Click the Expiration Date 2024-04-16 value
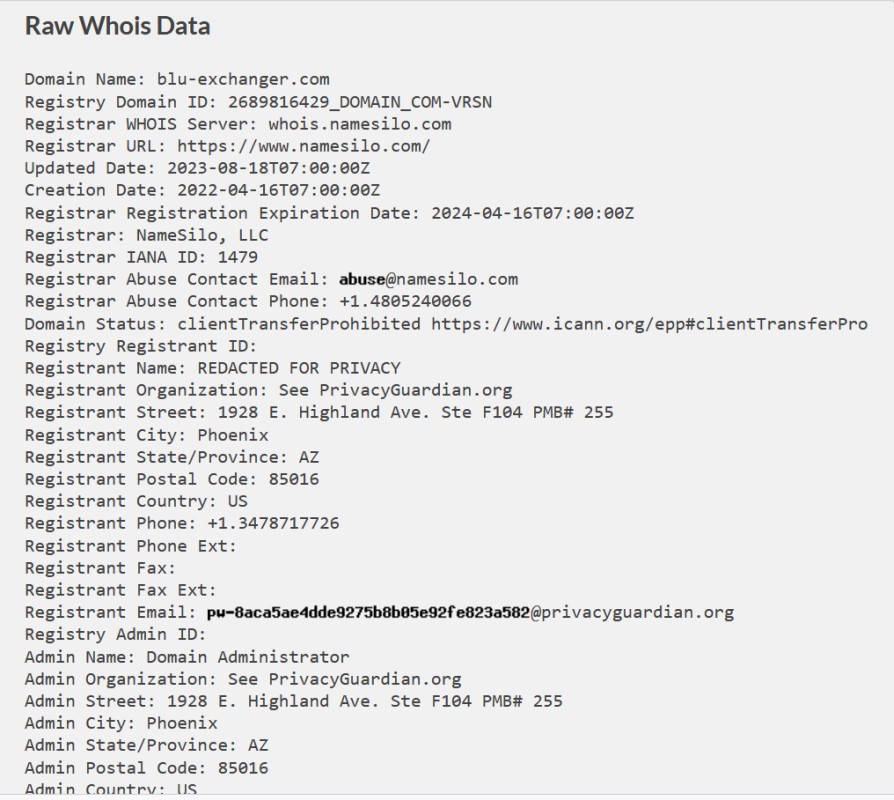The width and height of the screenshot is (894, 800). click(x=532, y=213)
